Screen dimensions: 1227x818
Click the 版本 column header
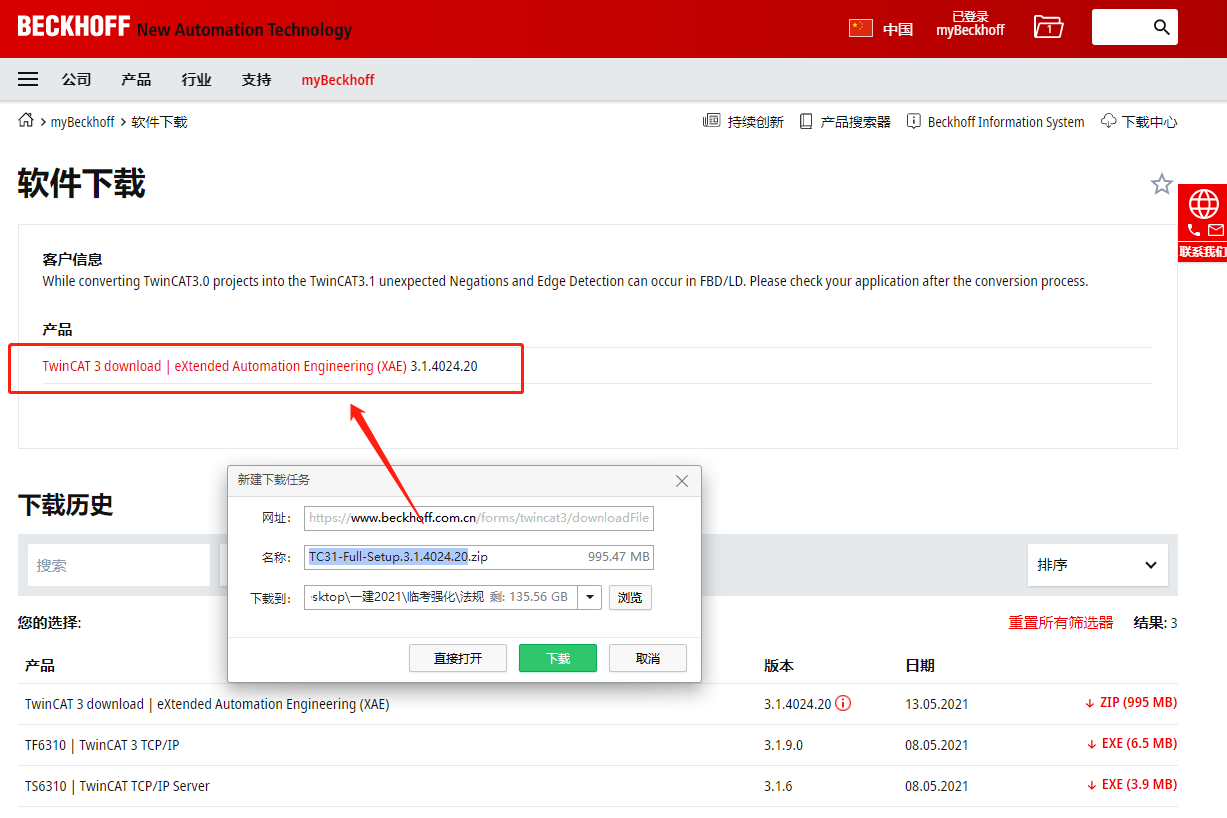[779, 665]
